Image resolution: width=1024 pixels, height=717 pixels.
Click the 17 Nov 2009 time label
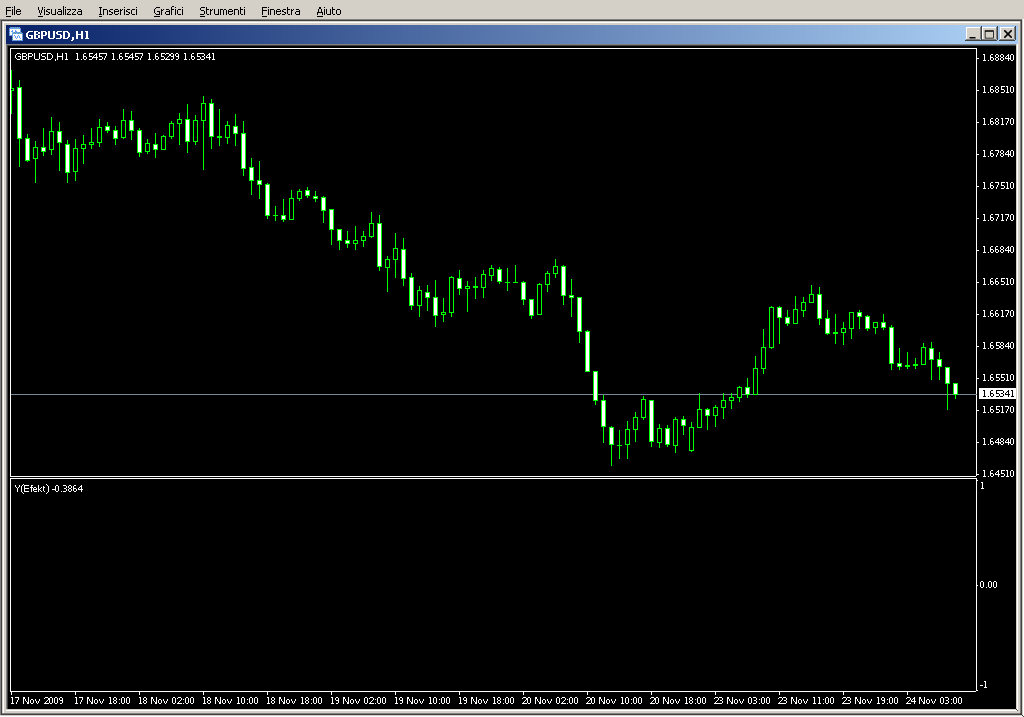click(x=37, y=701)
